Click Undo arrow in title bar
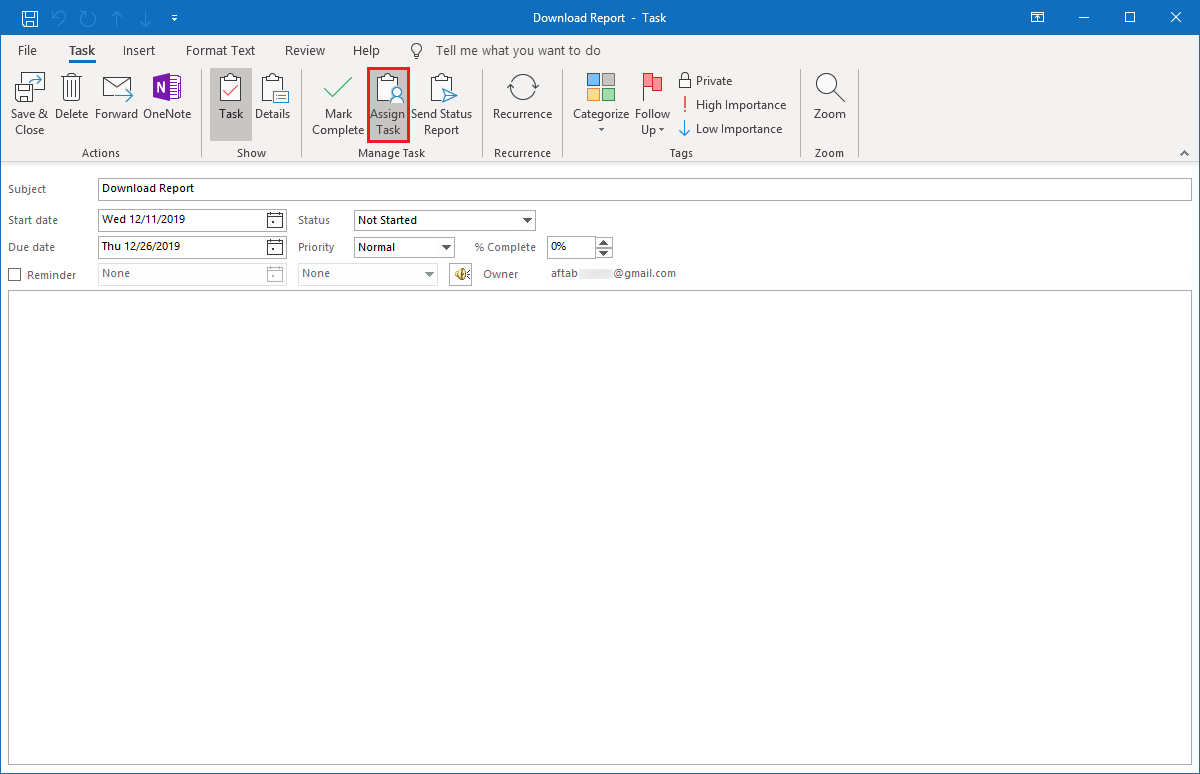 pyautogui.click(x=60, y=18)
